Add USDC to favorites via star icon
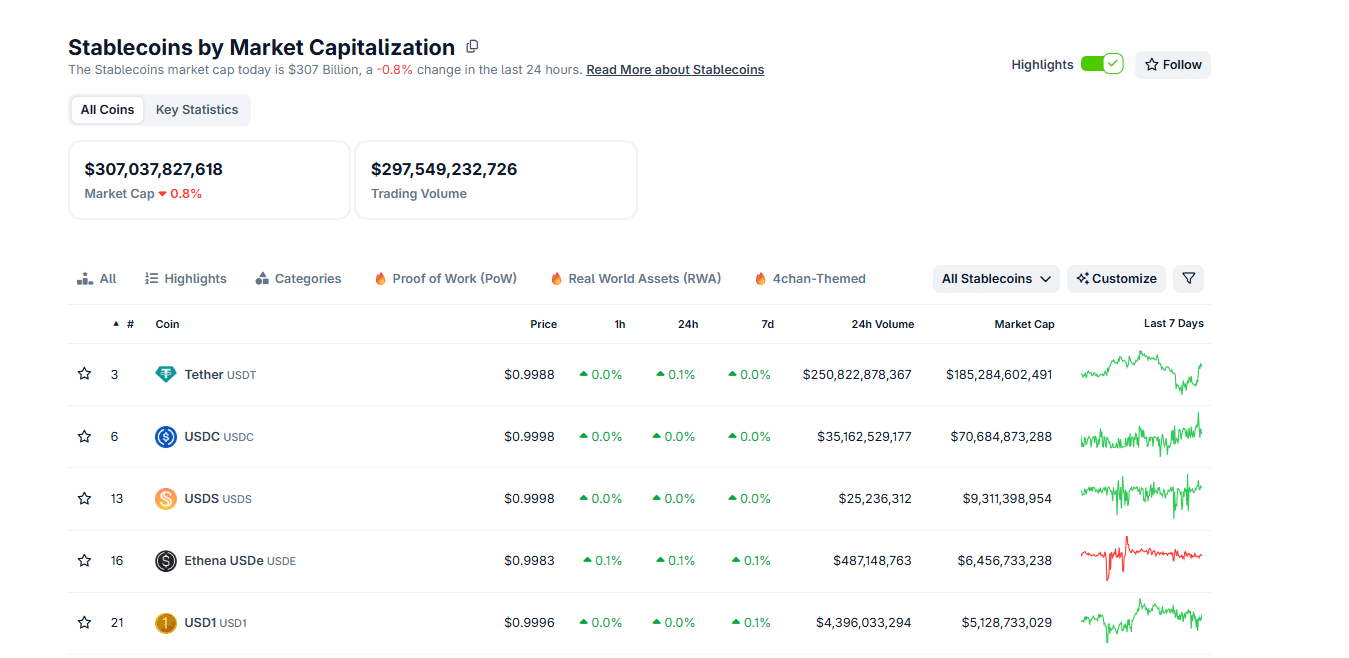 click(x=84, y=436)
